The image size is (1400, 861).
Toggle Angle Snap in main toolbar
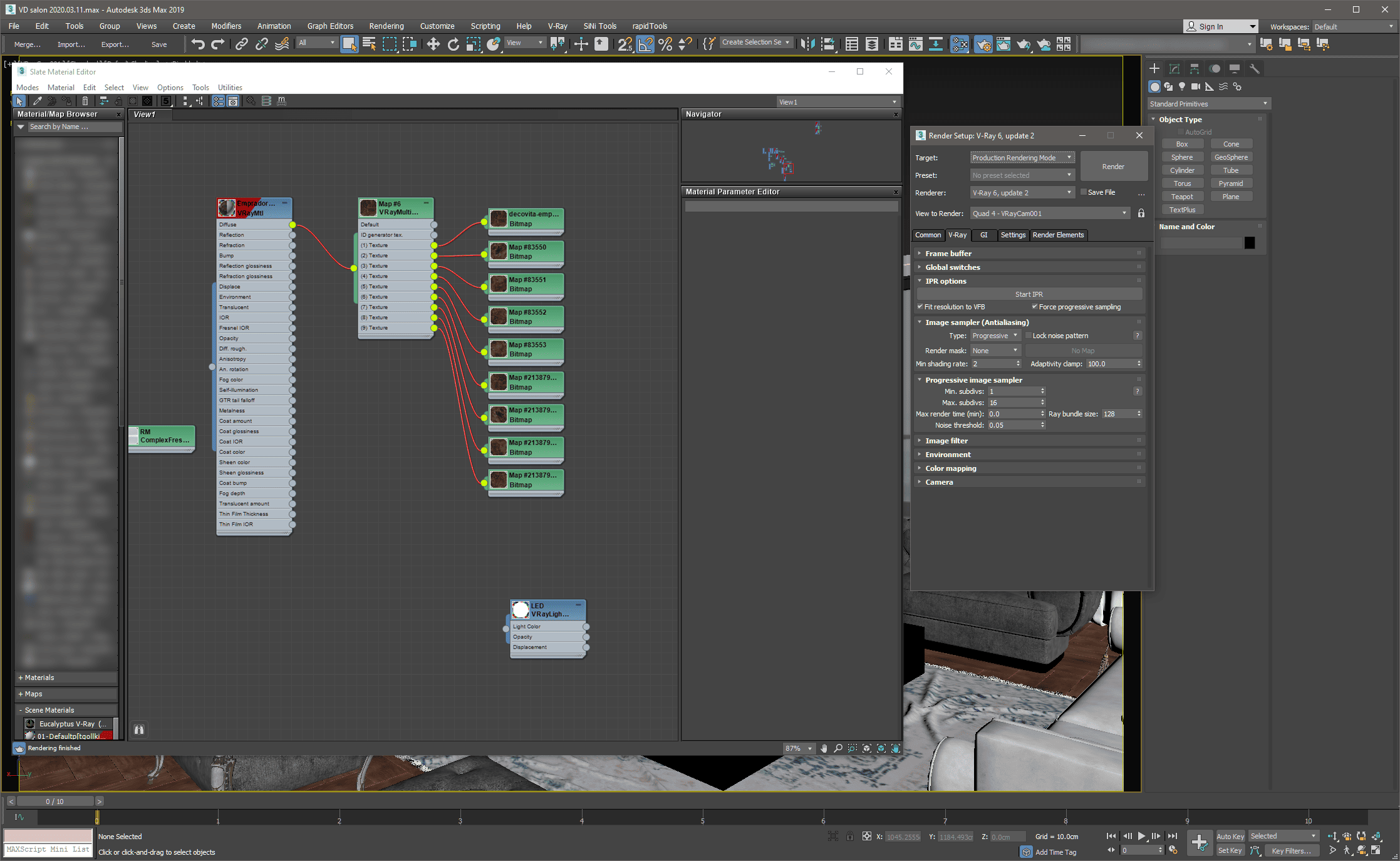point(645,44)
